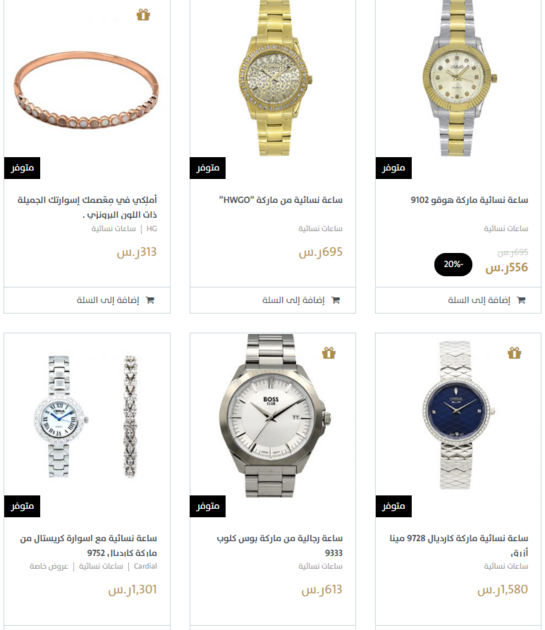Click the -20% discount badge
The image size is (545, 630).
(x=453, y=264)
